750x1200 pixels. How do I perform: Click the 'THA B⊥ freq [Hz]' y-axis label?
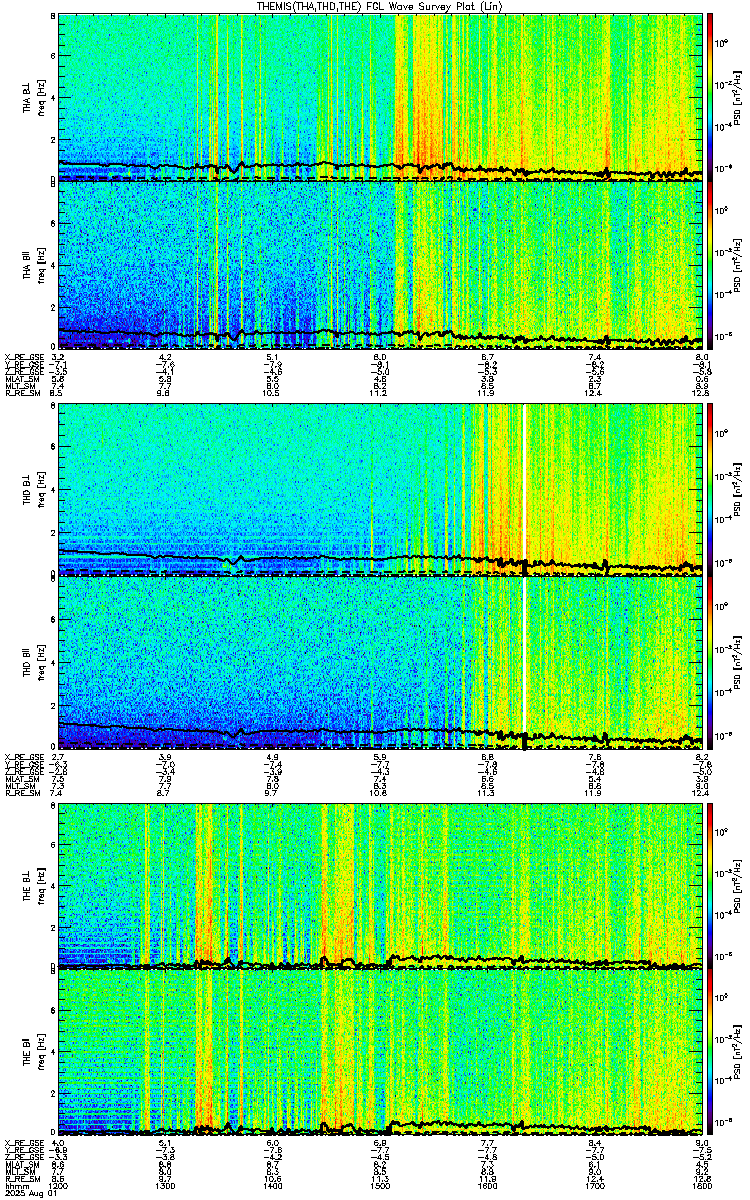coord(33,96)
